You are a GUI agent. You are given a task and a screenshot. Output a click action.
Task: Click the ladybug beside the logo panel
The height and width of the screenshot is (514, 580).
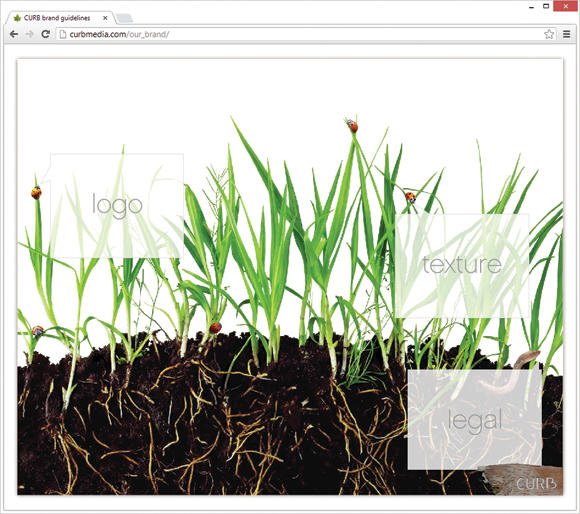(x=36, y=192)
